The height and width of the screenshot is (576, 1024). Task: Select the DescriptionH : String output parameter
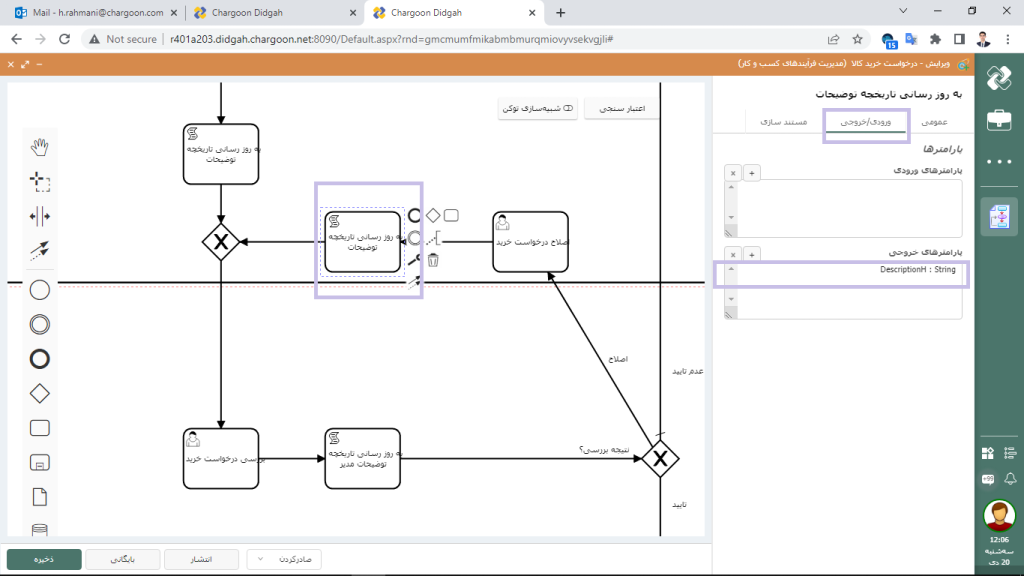[x=917, y=270]
